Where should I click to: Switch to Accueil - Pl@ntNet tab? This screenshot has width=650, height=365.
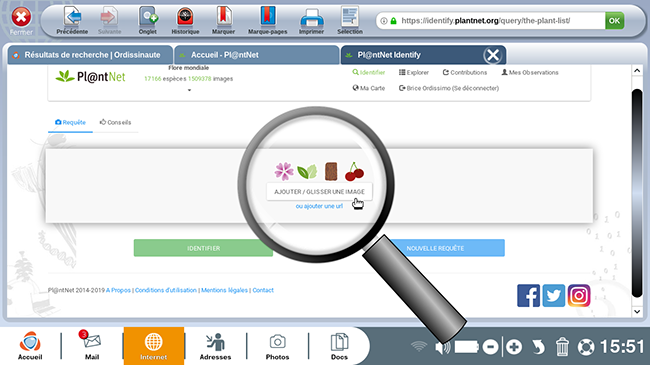pyautogui.click(x=257, y=55)
